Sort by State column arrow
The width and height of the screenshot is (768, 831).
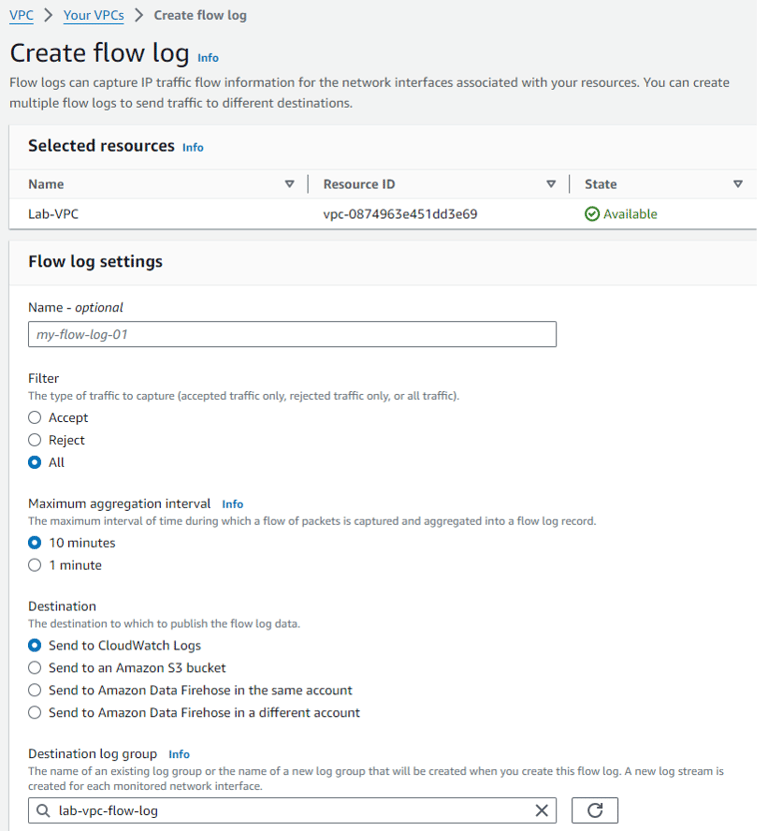point(738,184)
